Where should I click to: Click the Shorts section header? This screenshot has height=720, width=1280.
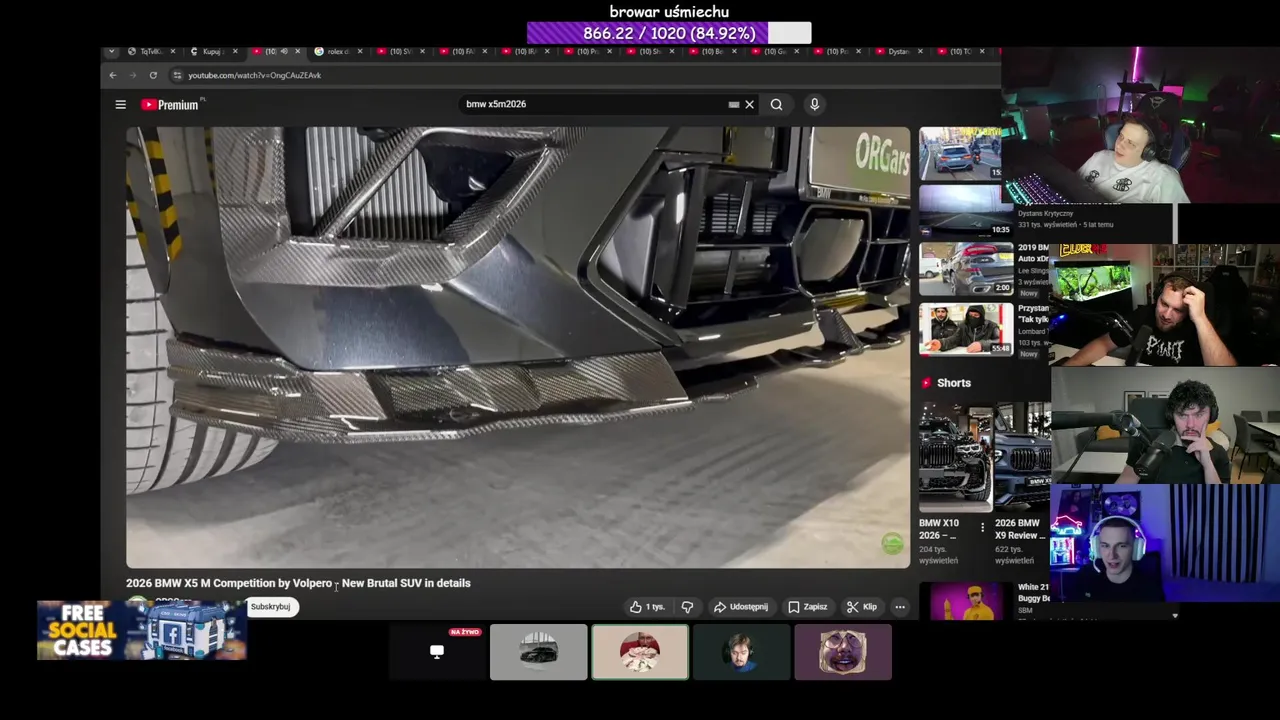[946, 383]
